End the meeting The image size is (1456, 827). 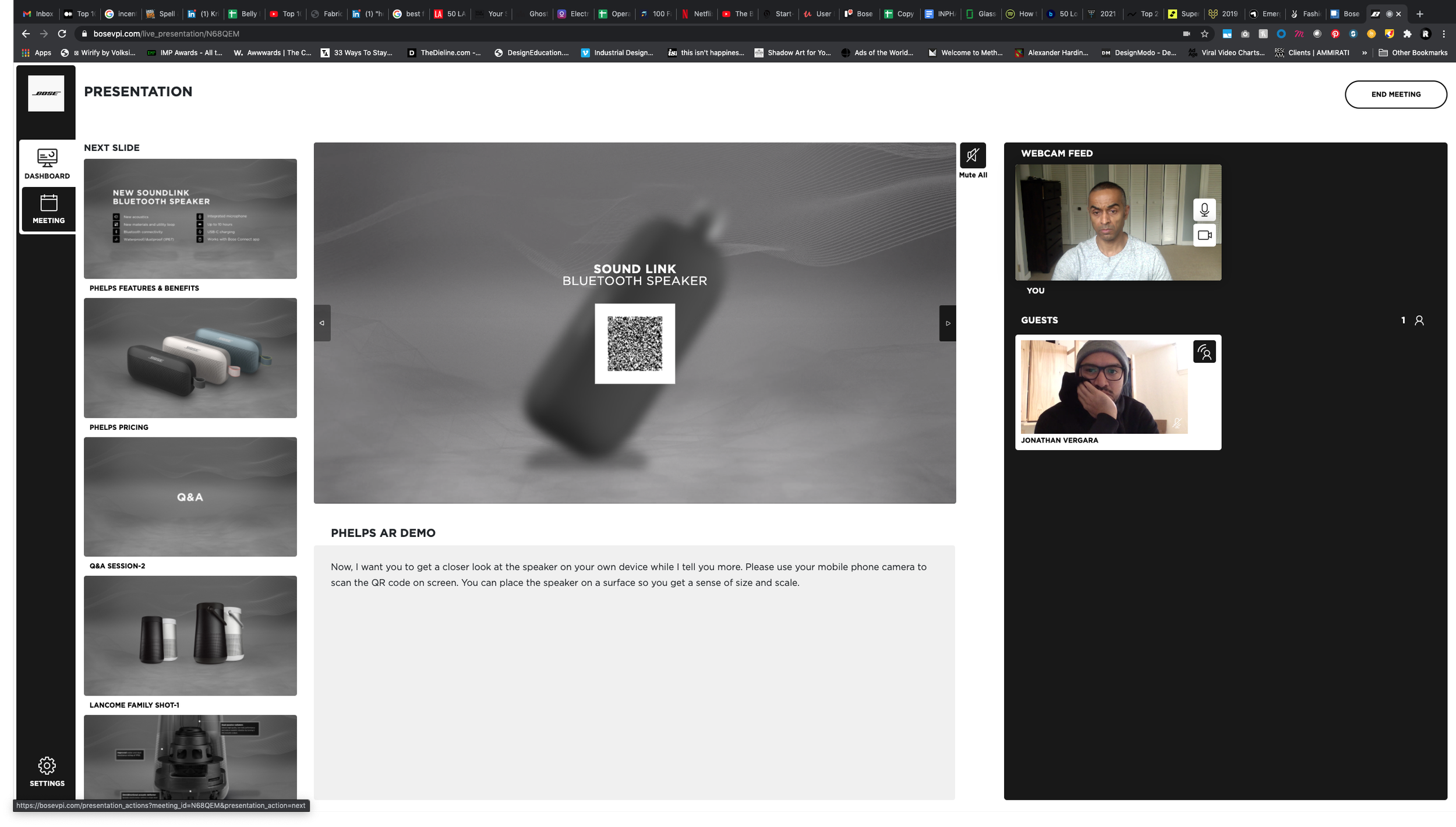pos(1395,94)
